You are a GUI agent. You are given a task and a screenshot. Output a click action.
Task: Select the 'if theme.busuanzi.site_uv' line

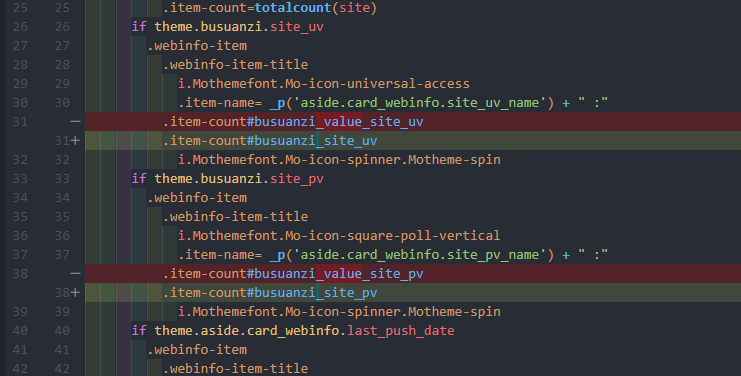pos(228,26)
